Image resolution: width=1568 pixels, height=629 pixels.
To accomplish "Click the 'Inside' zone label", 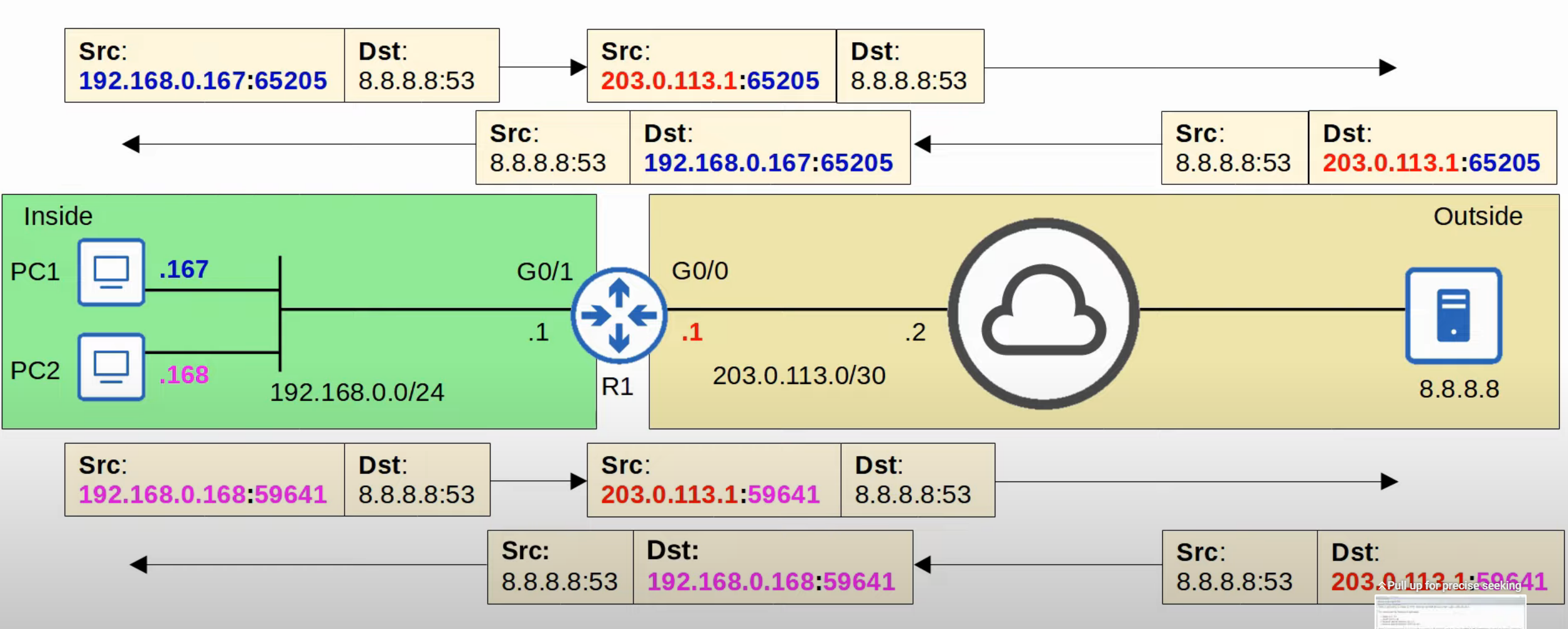I will coord(58,216).
